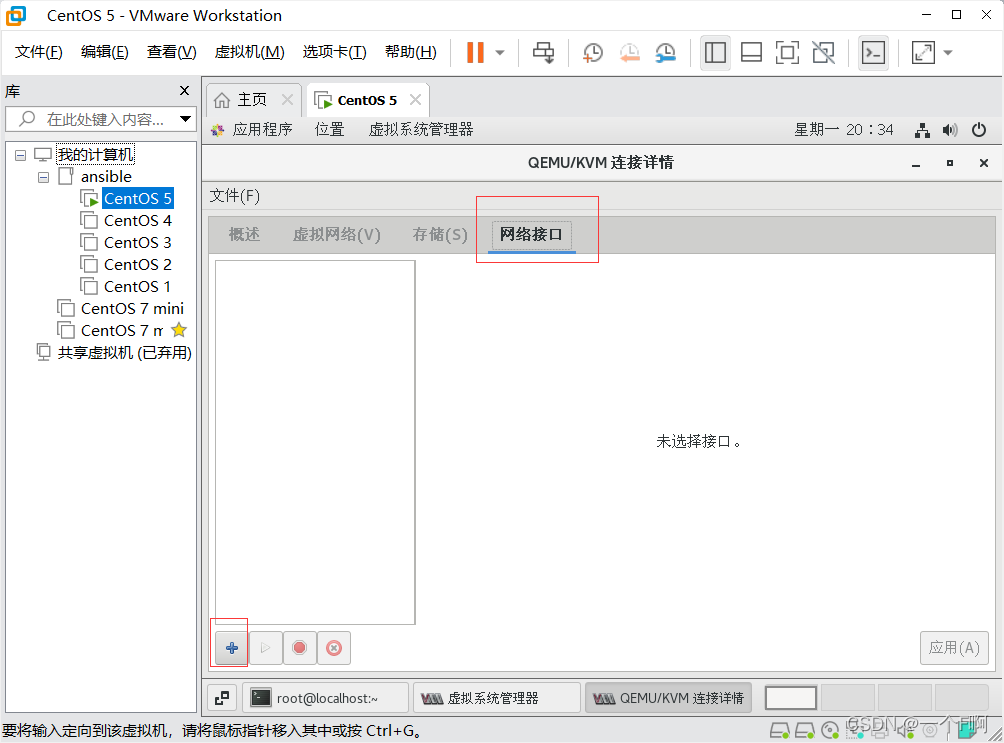
Task: Select CentOS 2 in the library tree
Action: click(138, 265)
